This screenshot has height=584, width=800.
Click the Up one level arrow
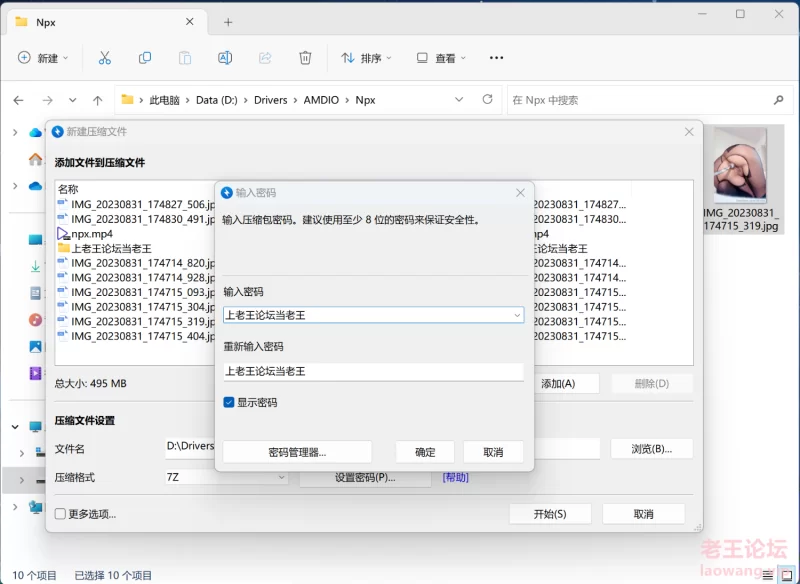tap(97, 100)
